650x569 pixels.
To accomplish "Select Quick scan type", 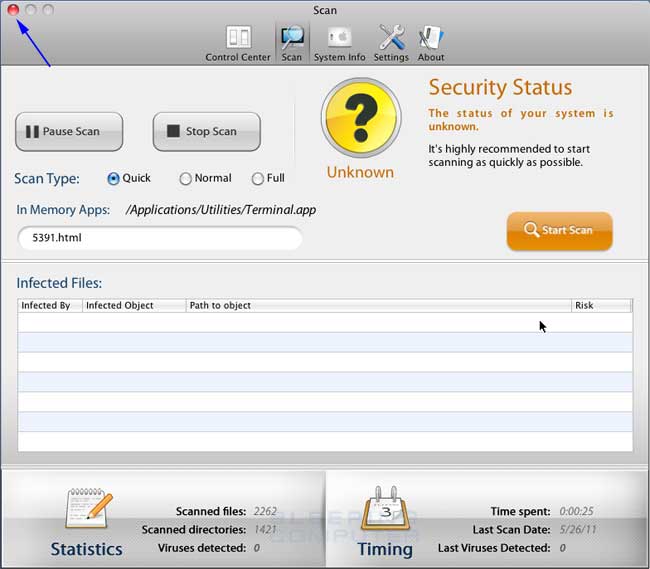I will (113, 179).
